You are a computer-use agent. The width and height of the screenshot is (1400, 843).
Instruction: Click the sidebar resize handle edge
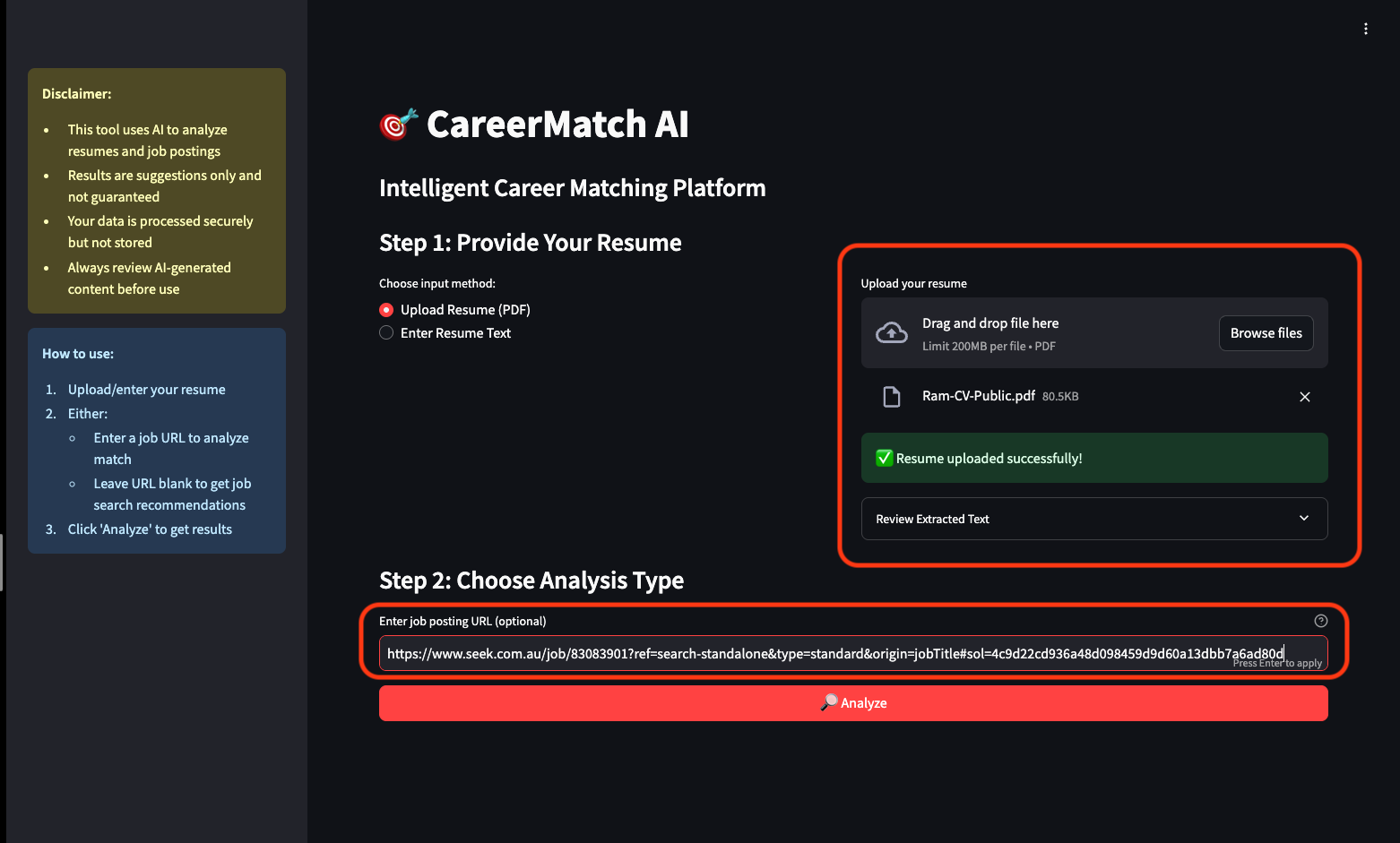tap(2, 563)
